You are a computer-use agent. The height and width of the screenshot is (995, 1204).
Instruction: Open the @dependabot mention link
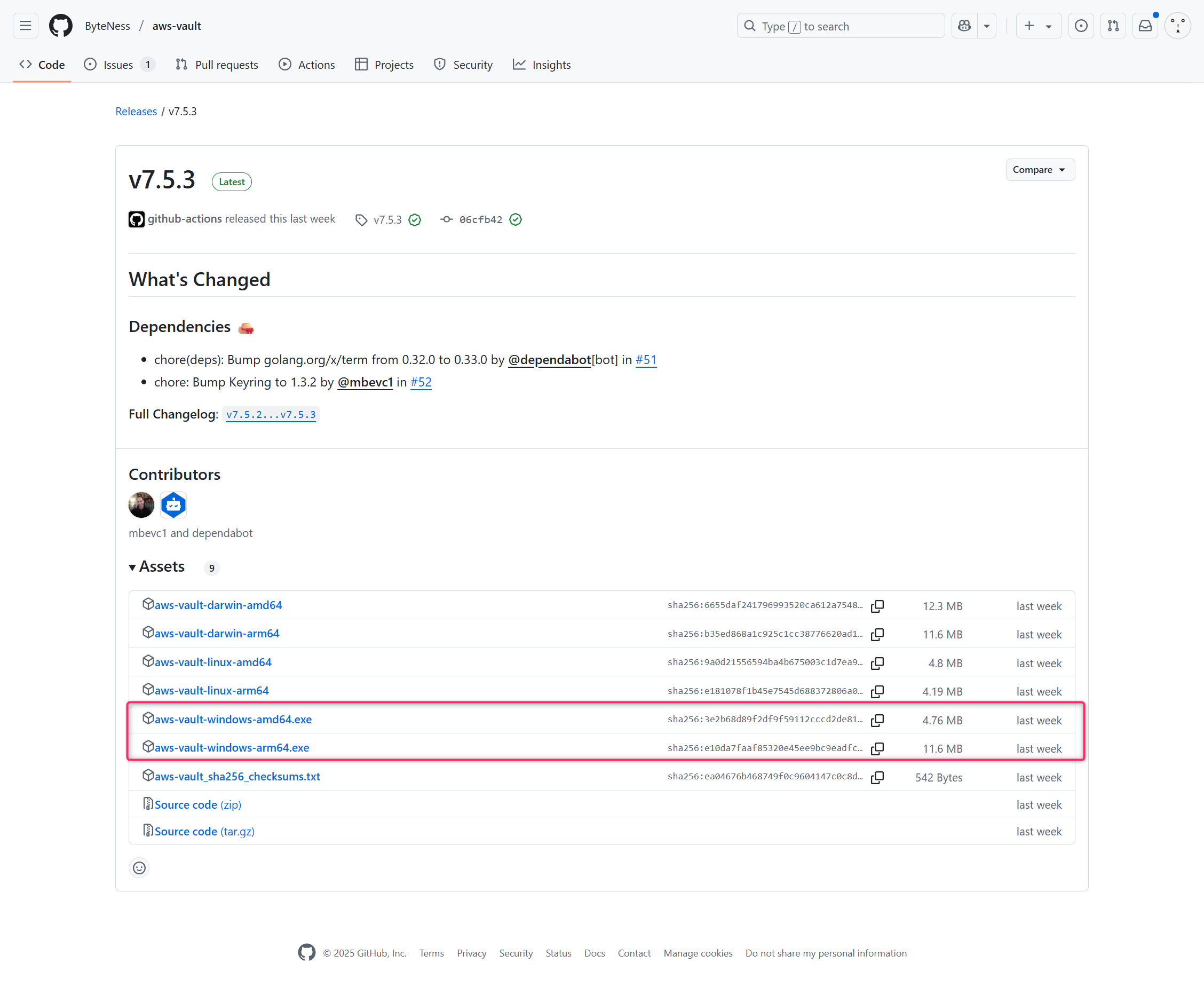[549, 359]
